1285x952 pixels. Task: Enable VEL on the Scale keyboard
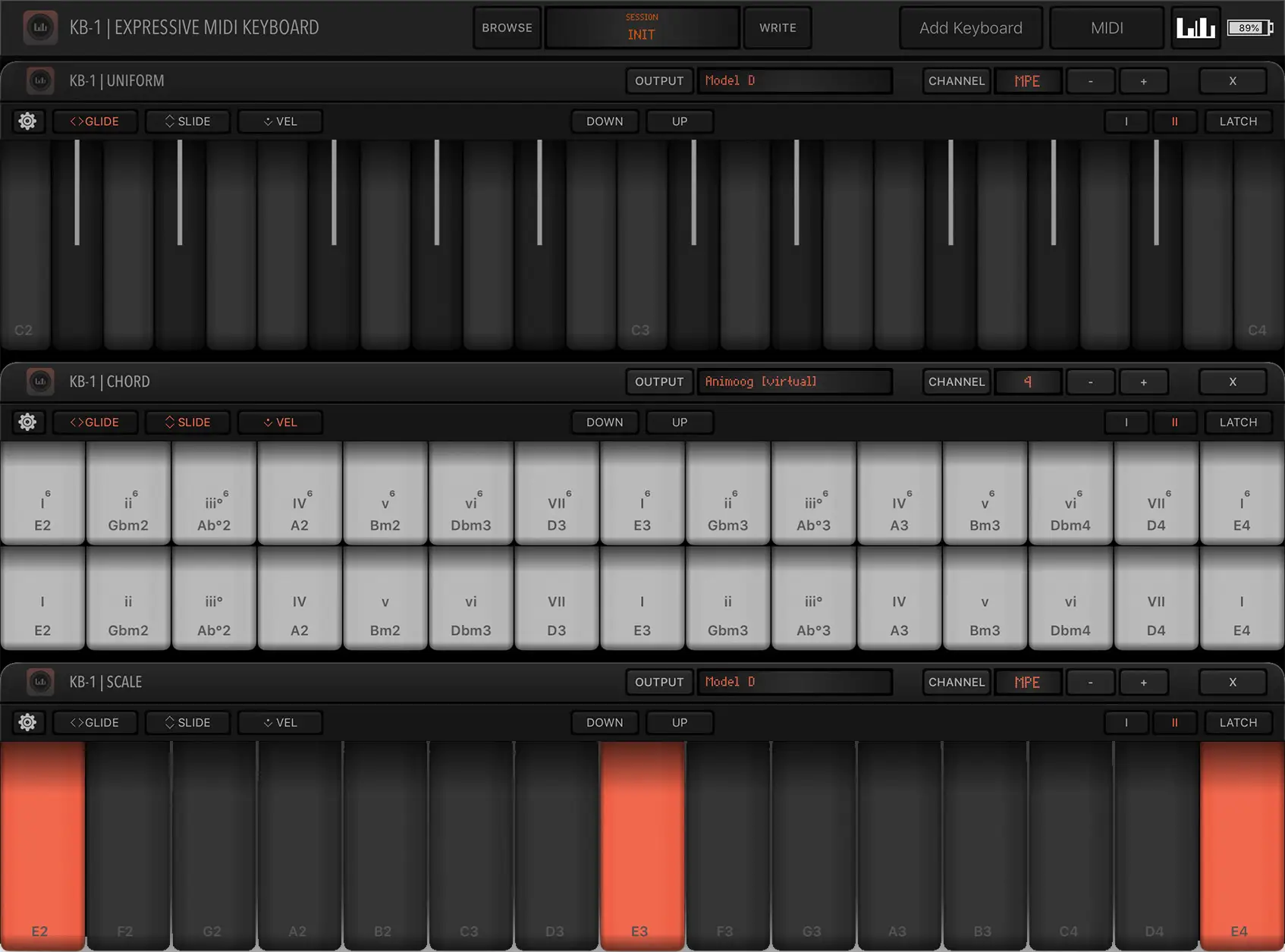tap(280, 723)
